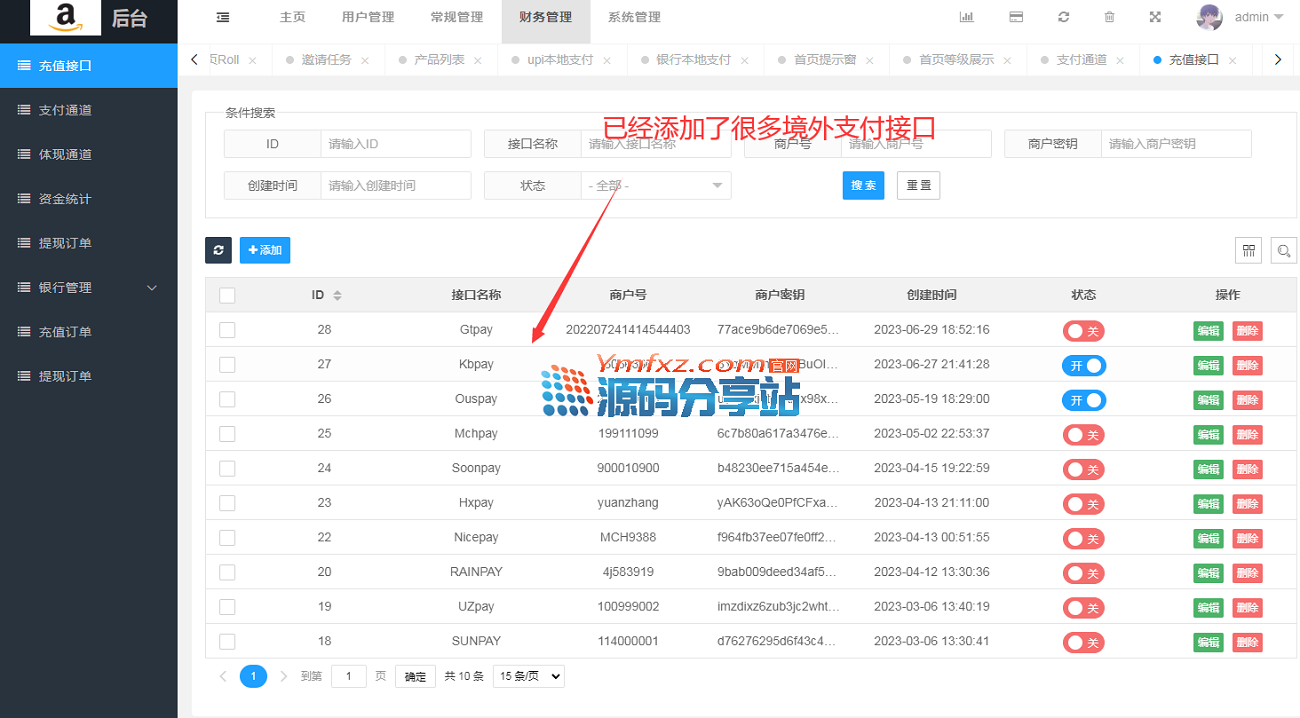The image size is (1300, 718).
Task: Open the statistics chart icon in header
Action: click(x=966, y=17)
